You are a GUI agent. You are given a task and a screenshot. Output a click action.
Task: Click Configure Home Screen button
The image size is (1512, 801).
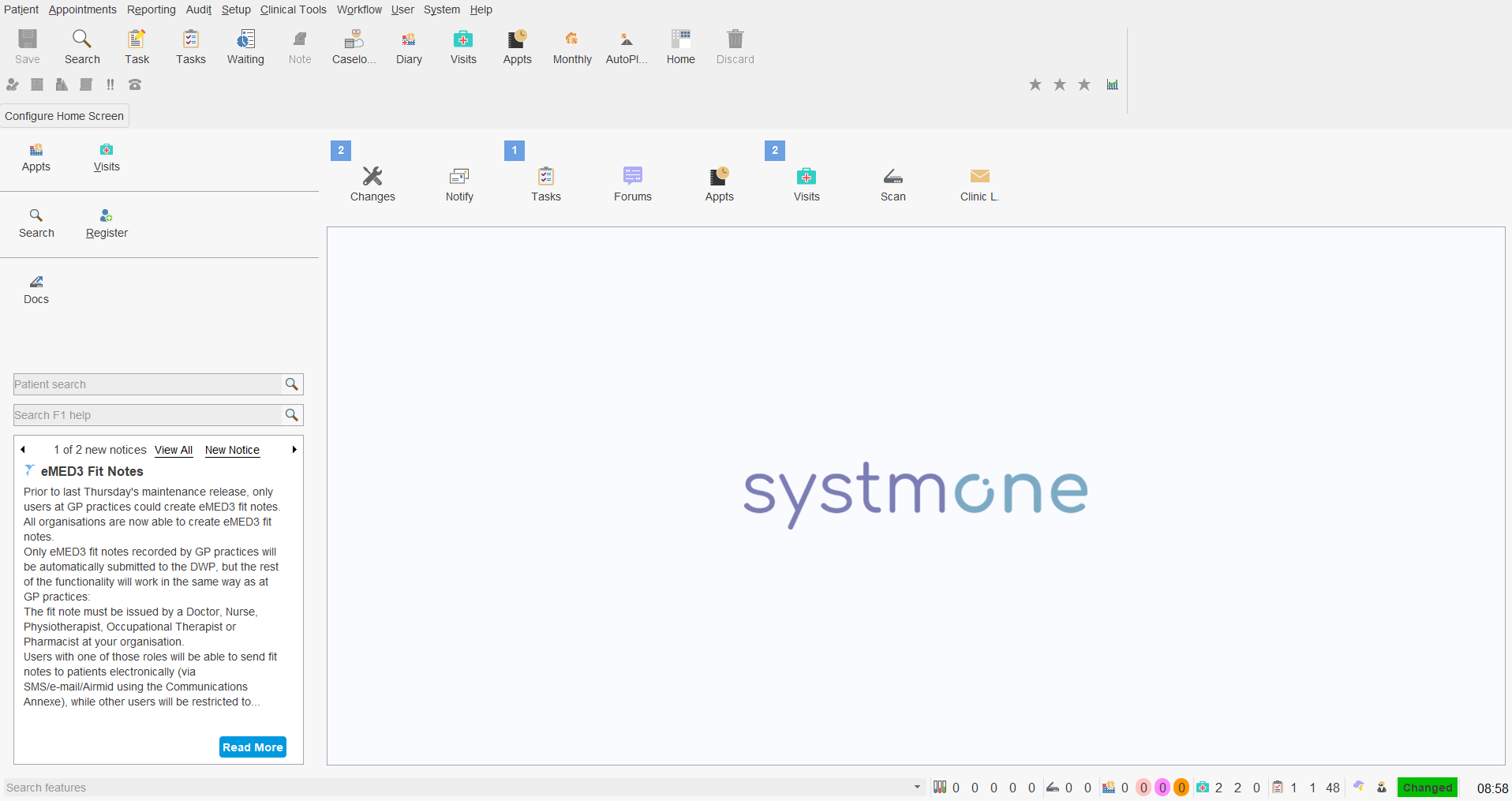65,116
